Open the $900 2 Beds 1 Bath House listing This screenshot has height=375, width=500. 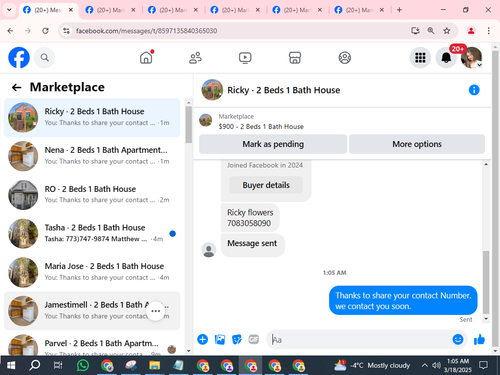click(x=261, y=126)
